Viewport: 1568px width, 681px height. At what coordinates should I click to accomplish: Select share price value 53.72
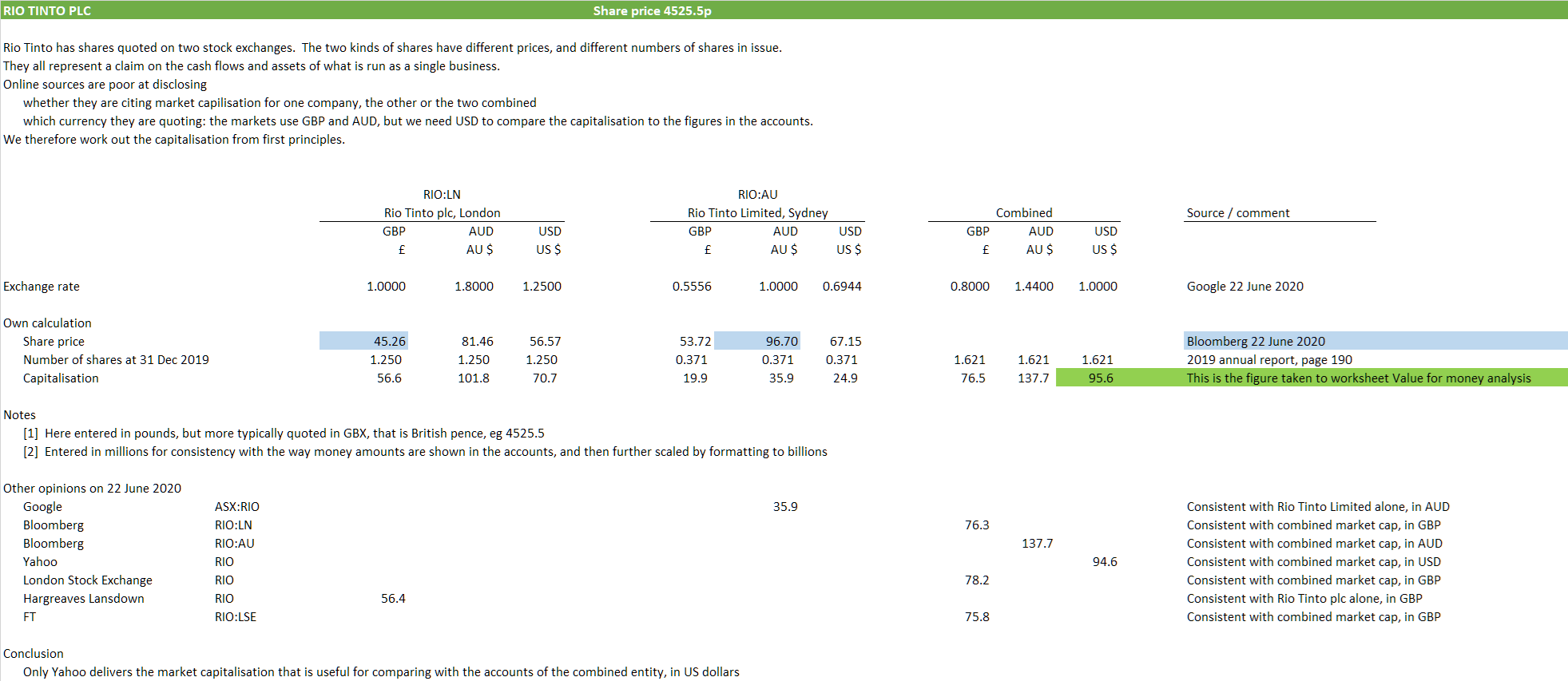(x=695, y=341)
